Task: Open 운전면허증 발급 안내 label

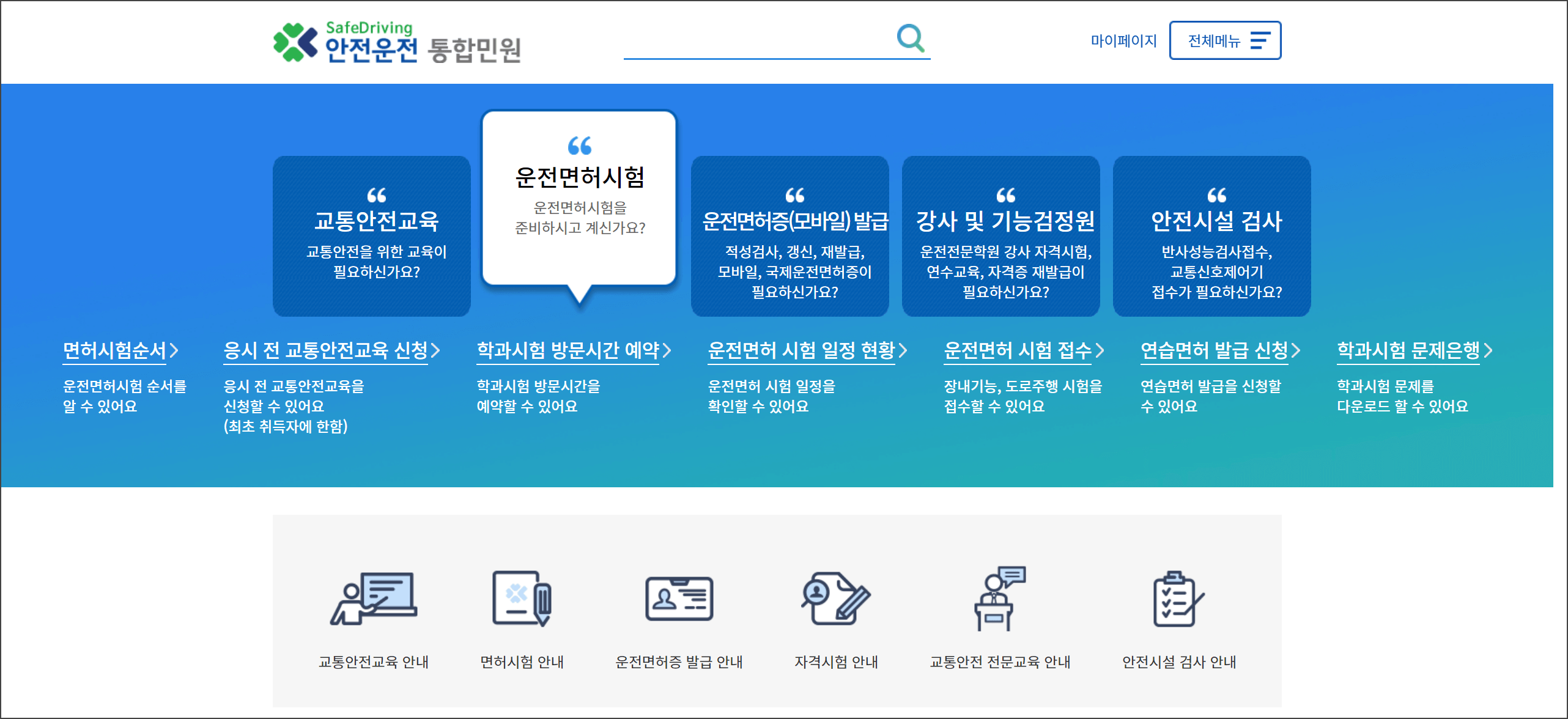Action: [x=679, y=662]
